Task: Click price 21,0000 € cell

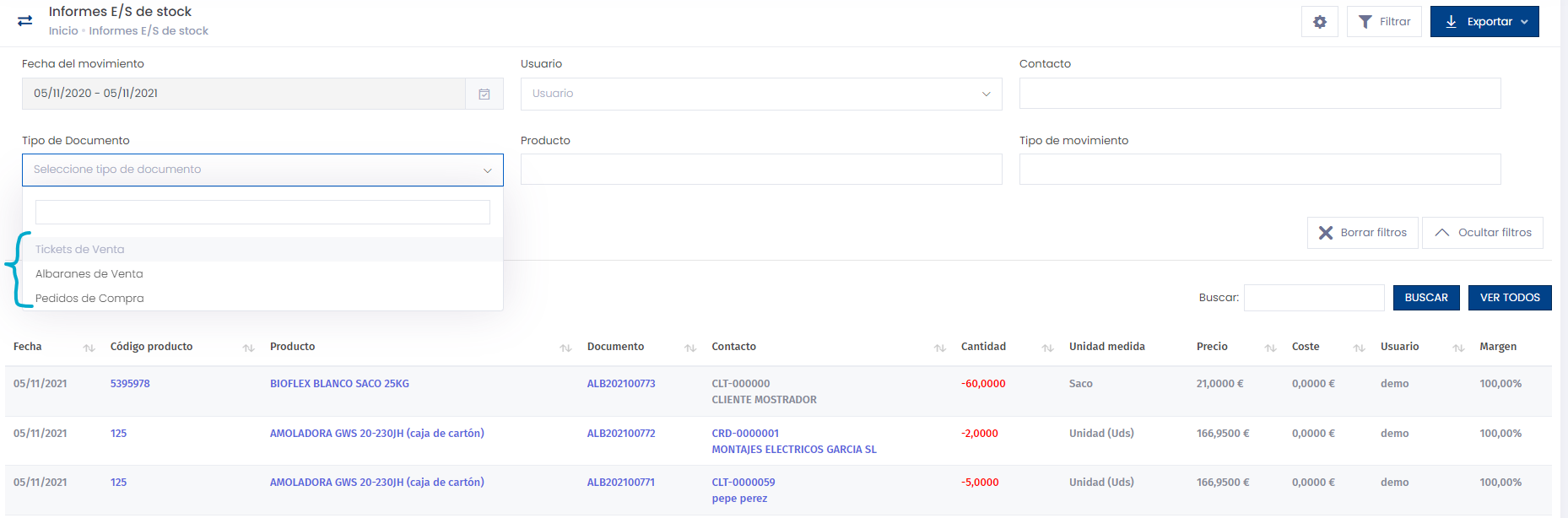Action: (x=1219, y=384)
